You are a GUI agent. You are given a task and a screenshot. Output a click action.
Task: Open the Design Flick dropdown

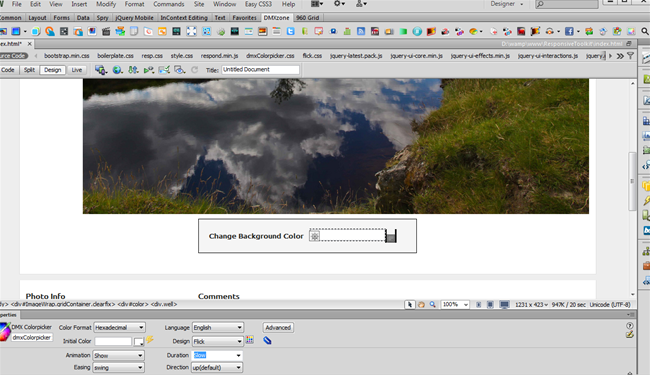click(x=218, y=341)
